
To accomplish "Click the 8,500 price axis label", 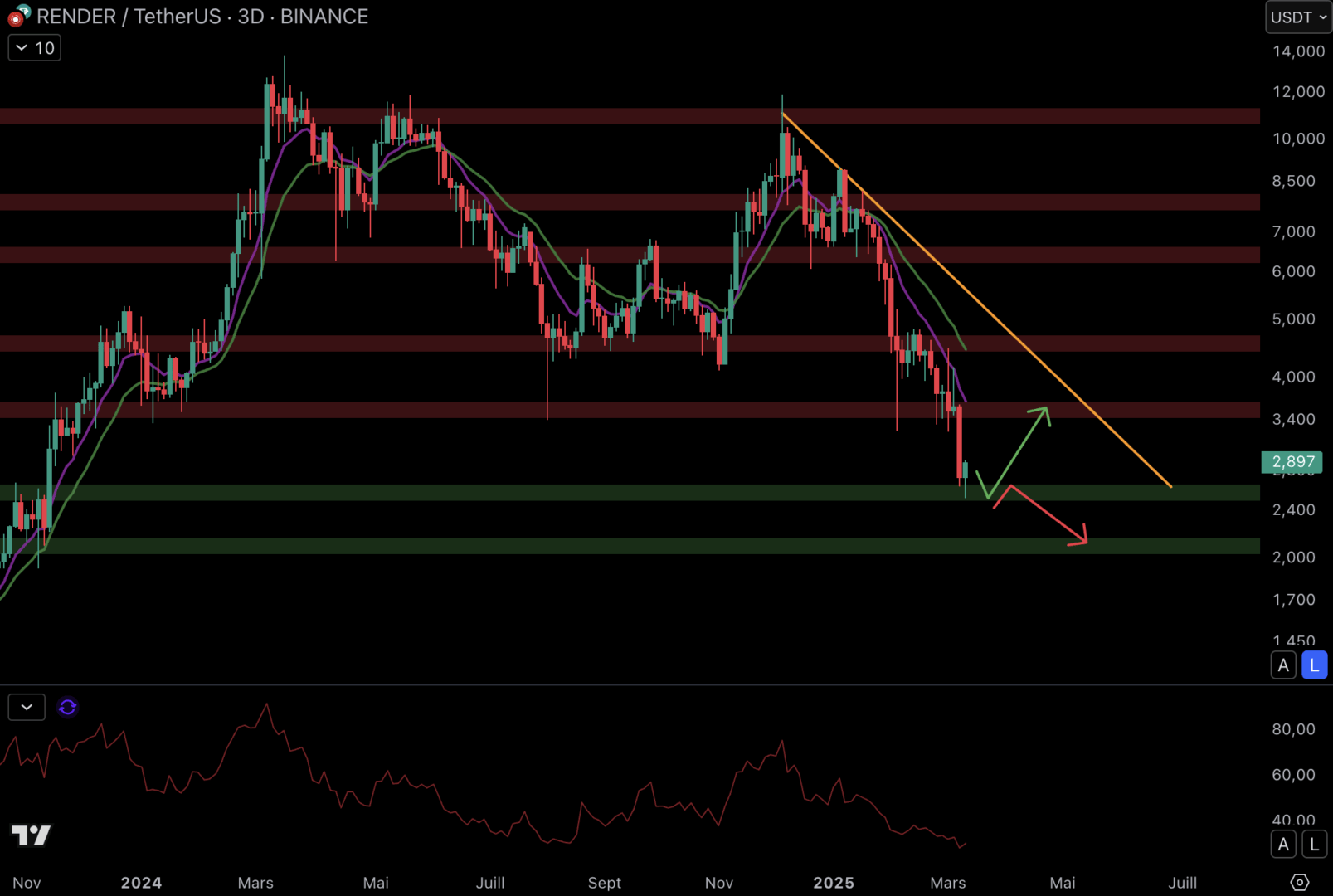I will 1294,181.
